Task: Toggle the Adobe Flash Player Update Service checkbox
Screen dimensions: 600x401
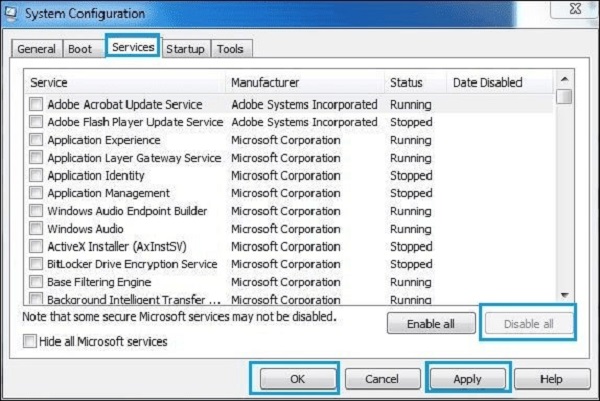Action: [x=37, y=122]
